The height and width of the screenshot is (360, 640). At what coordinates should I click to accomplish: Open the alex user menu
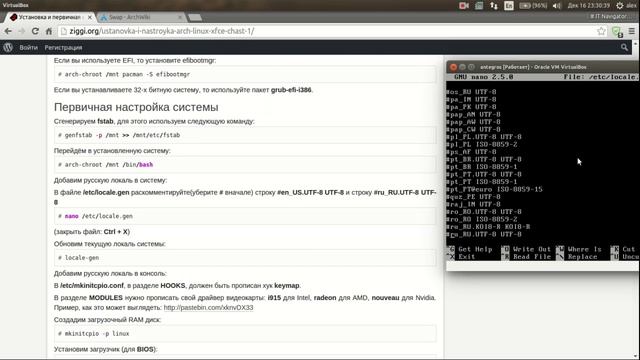coord(631,6)
